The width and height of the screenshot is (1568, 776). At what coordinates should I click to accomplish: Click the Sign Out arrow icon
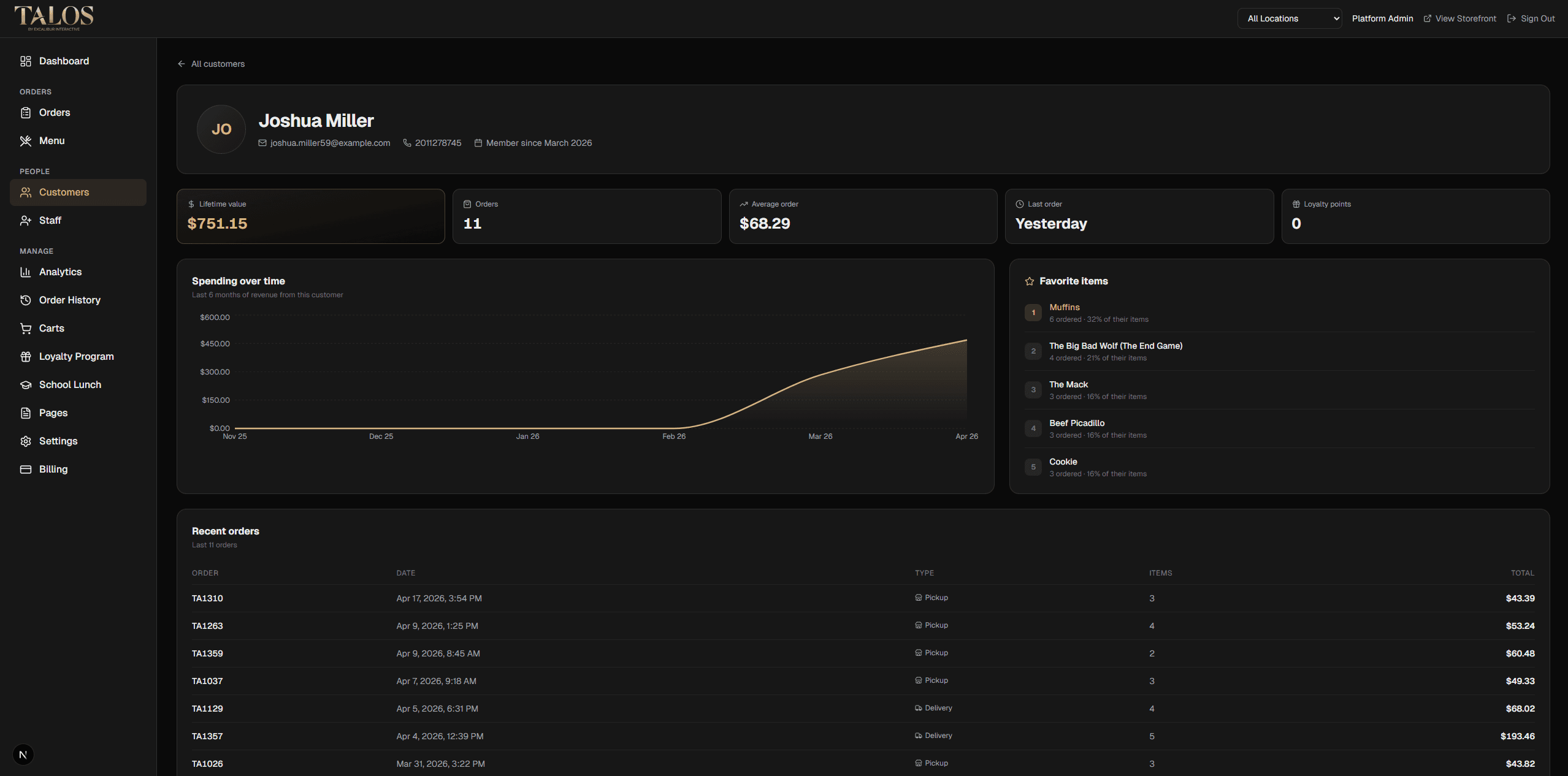[1512, 18]
